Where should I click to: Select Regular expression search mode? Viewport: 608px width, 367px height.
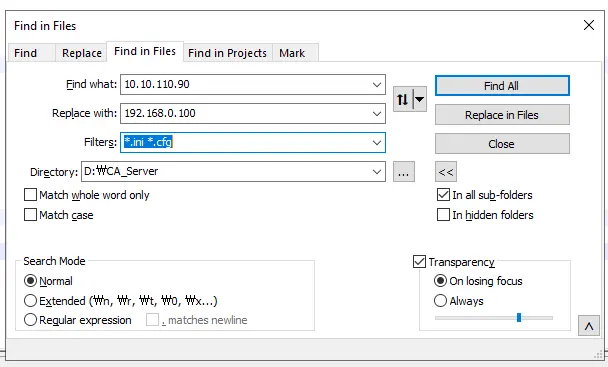pos(30,320)
